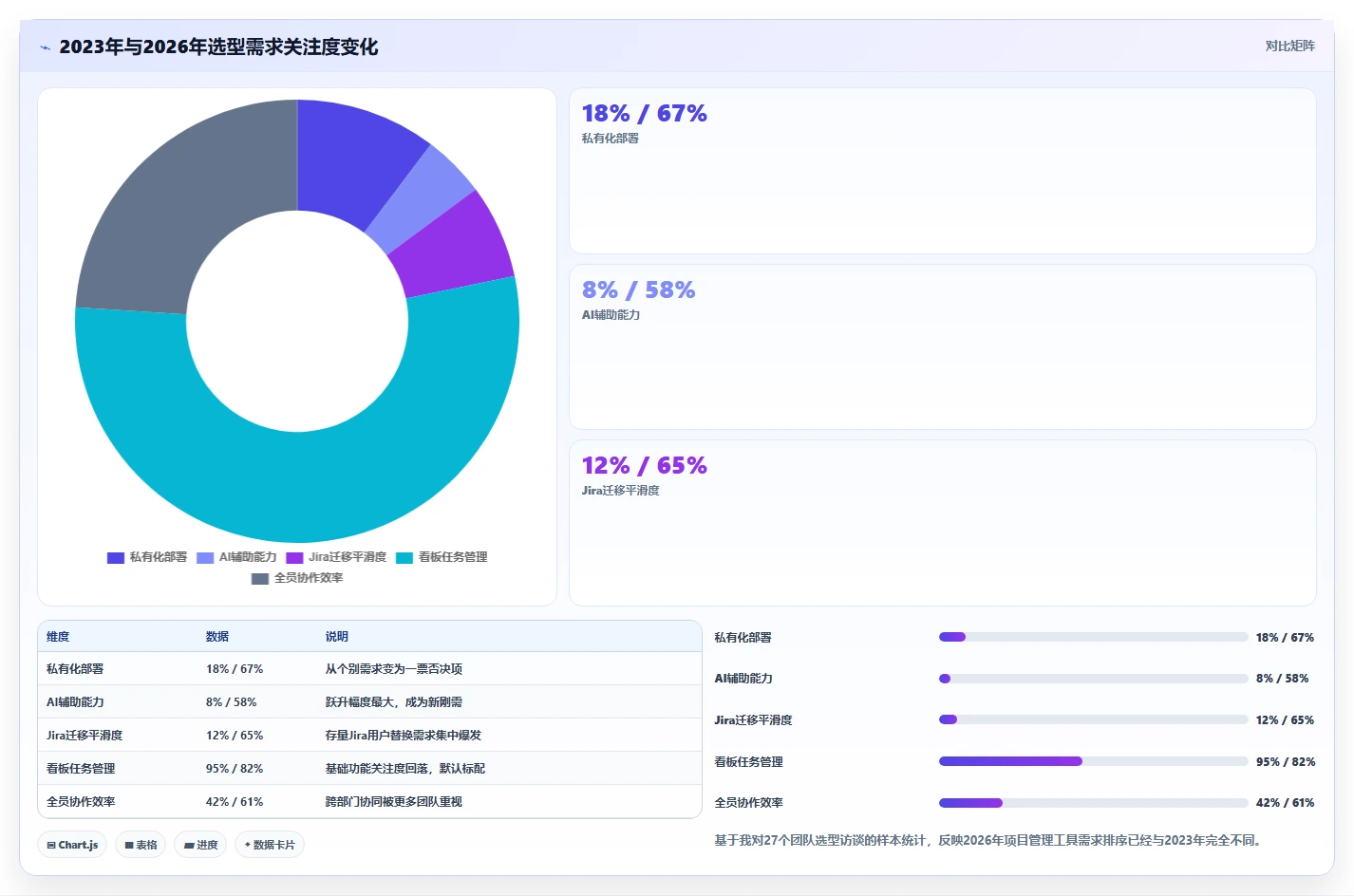Click the 跨部门协同被更多团队重视 cell
1354x896 pixels.
pos(394,802)
